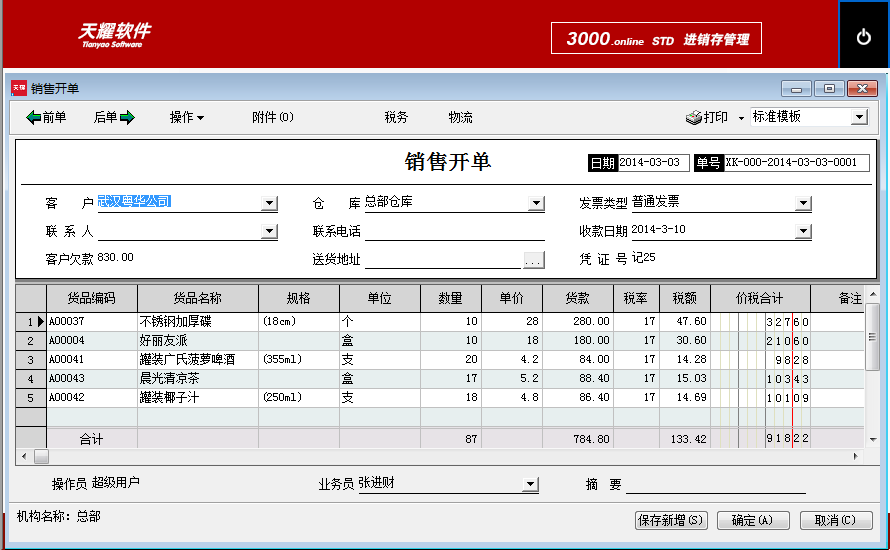Click the 保存新增(S) button
Image resolution: width=890 pixels, height=550 pixels.
click(x=671, y=520)
